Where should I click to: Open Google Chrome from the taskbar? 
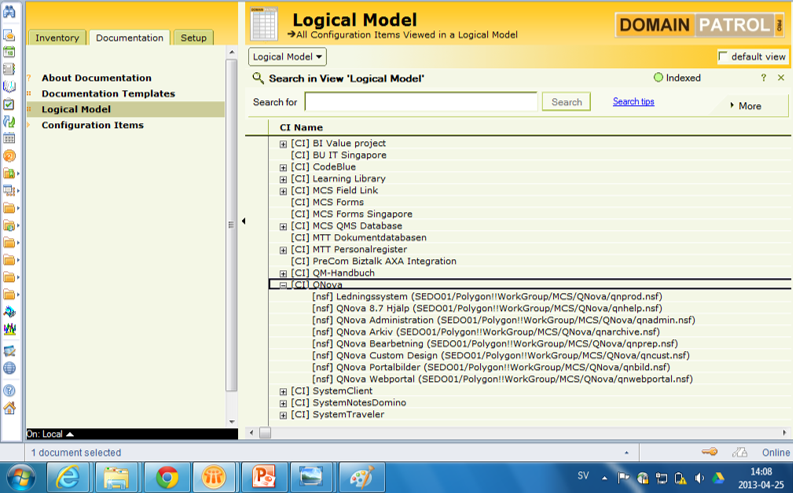[x=167, y=477]
